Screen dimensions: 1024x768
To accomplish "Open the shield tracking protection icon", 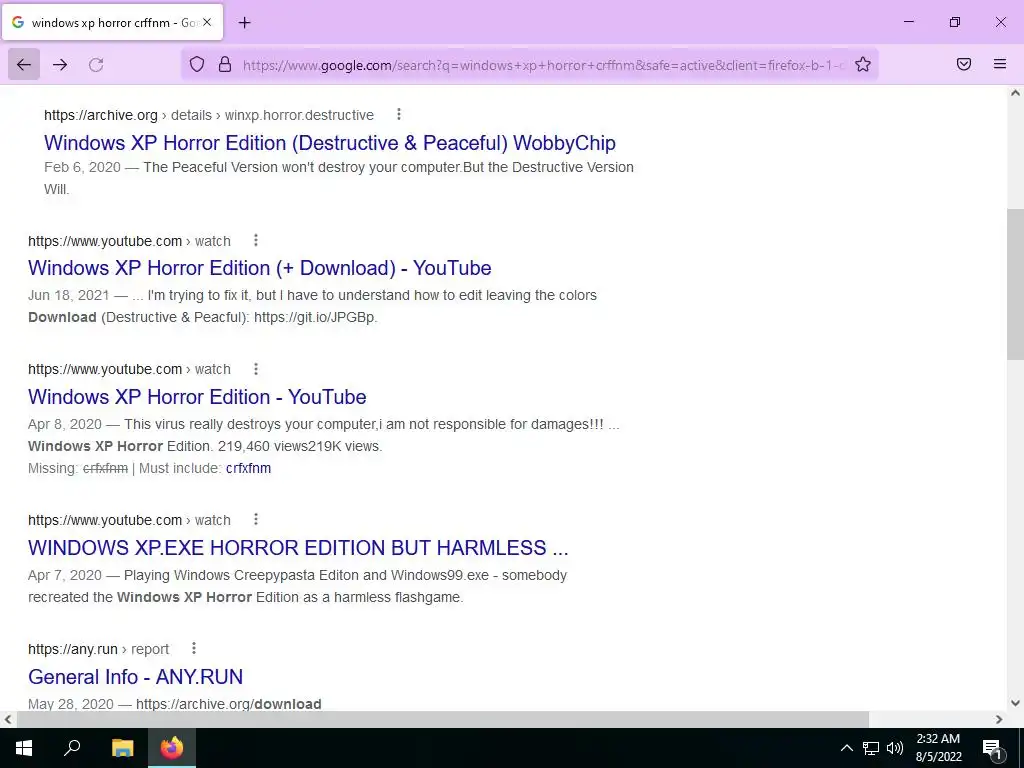I will [197, 64].
